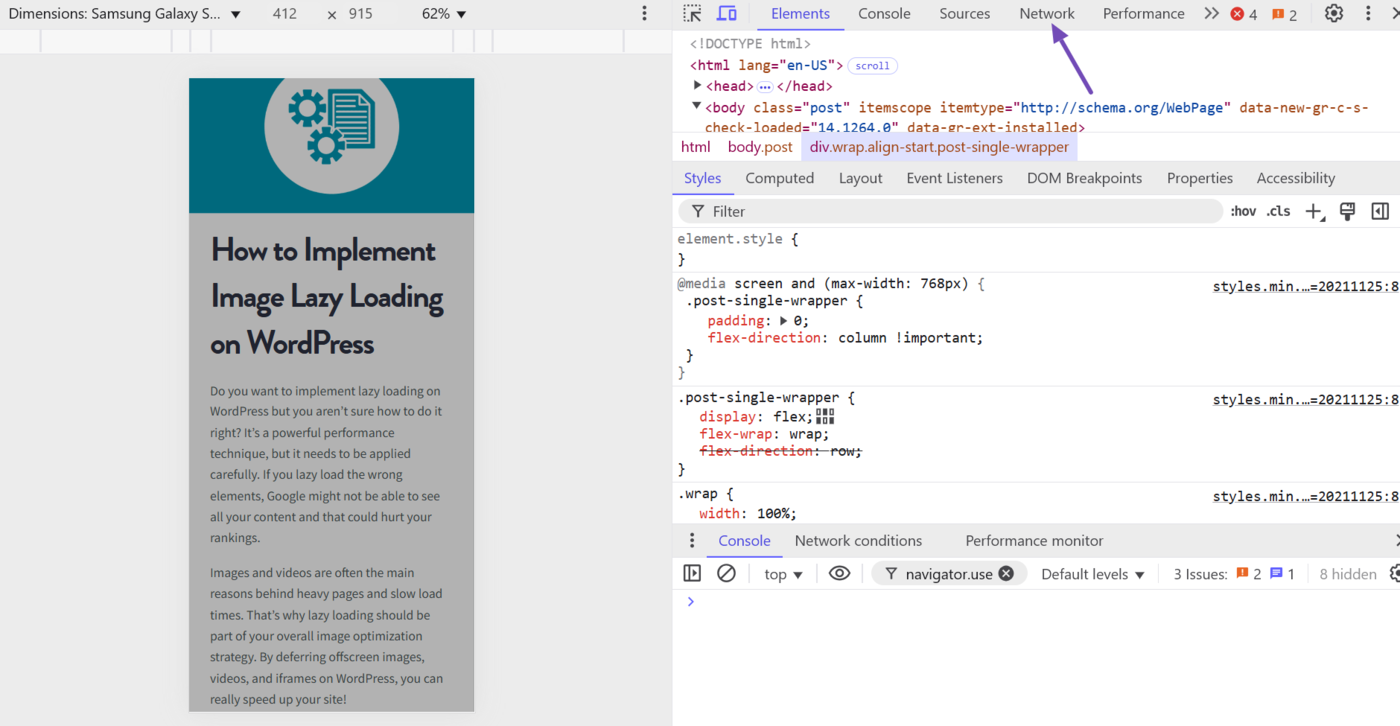Remove the navigator.use console filter text
This screenshot has width=1400, height=726.
click(x=1006, y=574)
